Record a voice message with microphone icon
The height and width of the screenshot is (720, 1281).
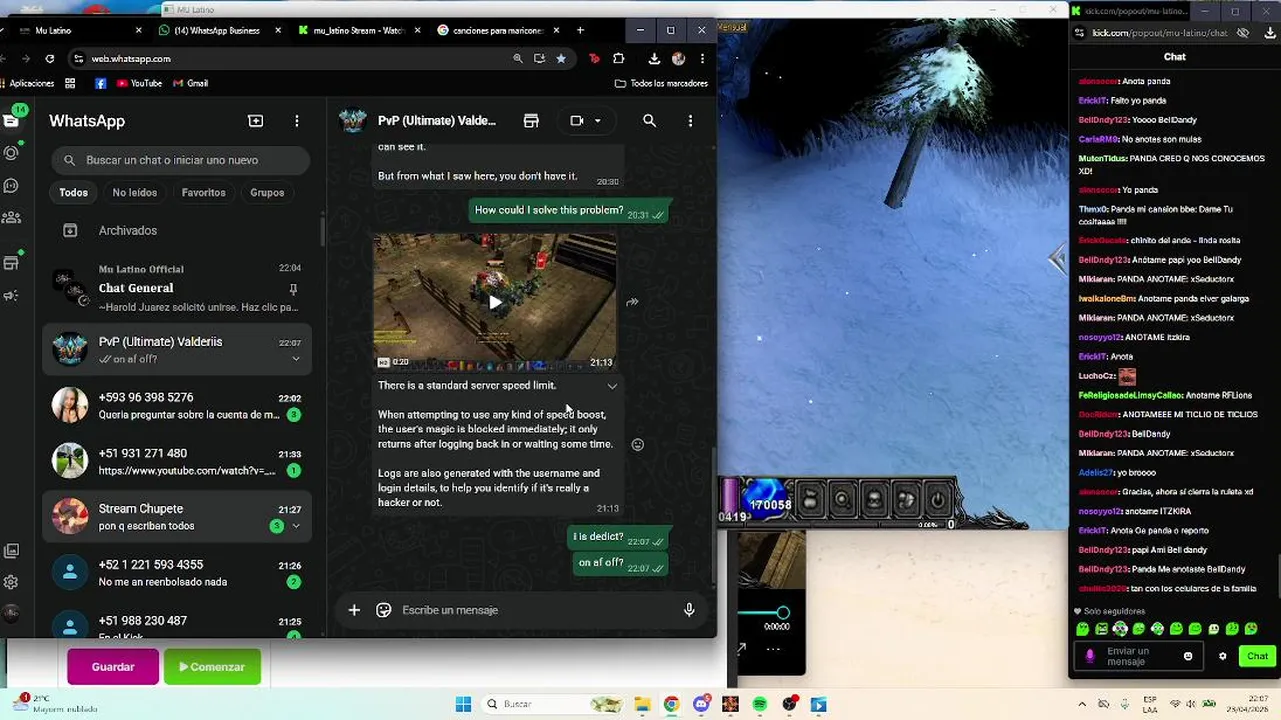689,610
